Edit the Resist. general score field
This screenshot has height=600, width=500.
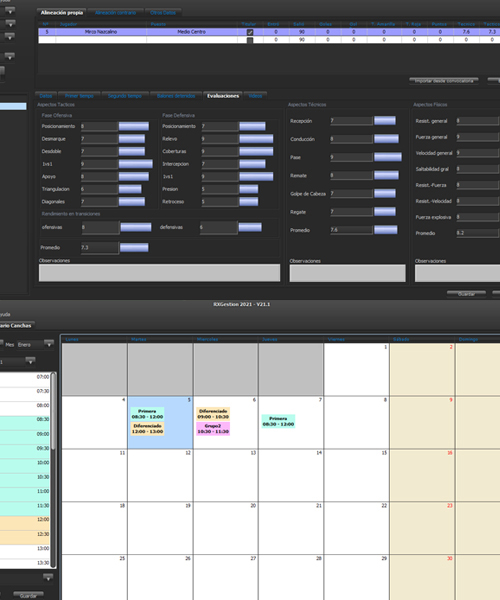point(478,121)
